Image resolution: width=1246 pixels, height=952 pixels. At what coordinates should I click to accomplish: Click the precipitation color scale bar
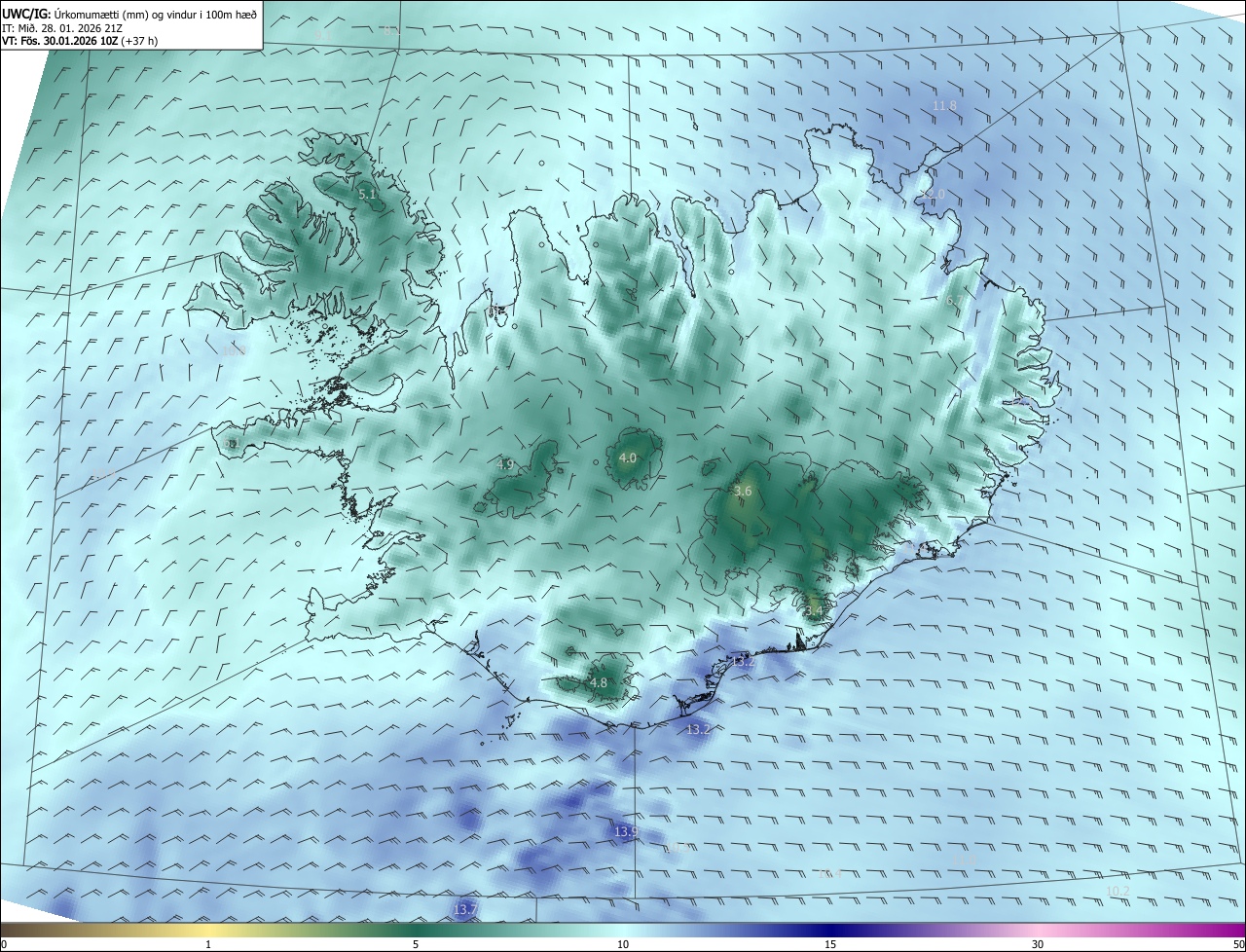tap(623, 931)
